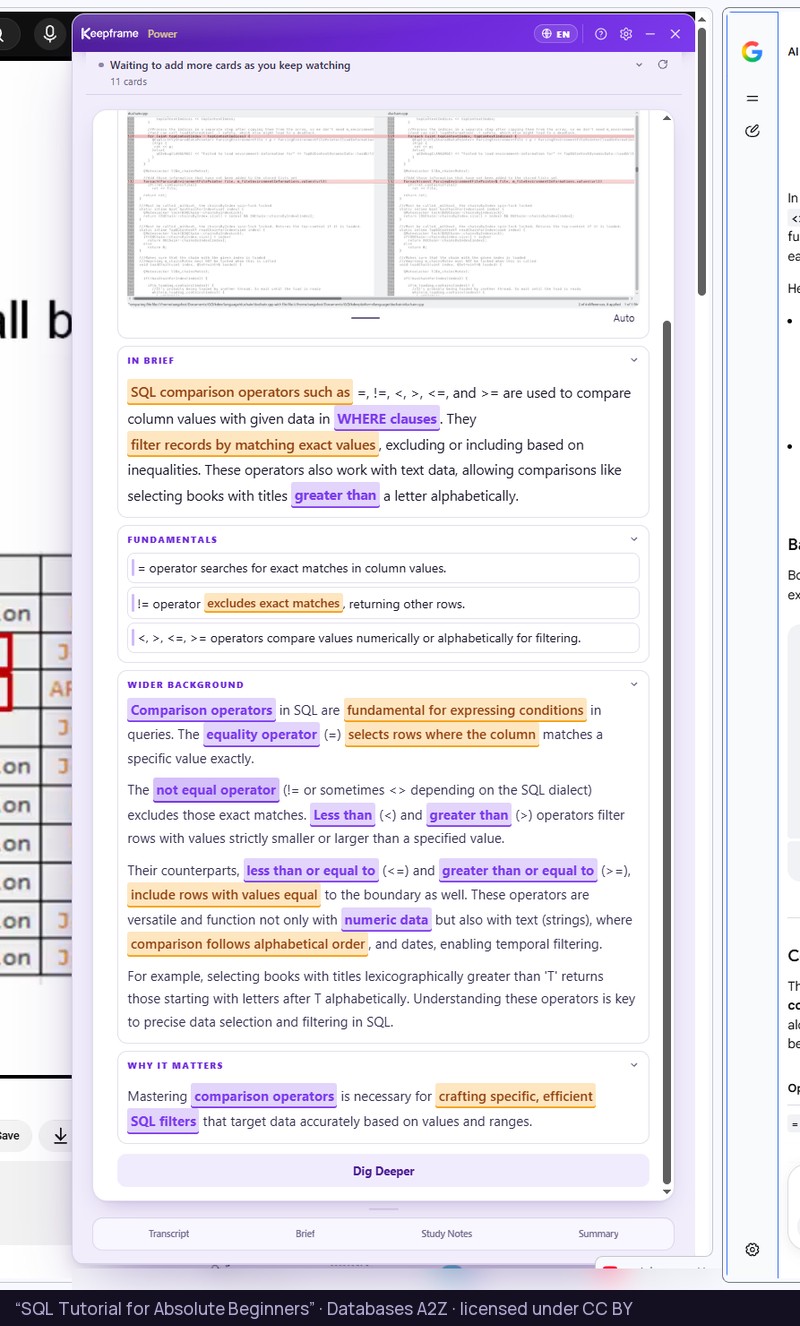The height and width of the screenshot is (1326, 800).
Task: Click the scrollbar down arrow in cards list
Action: point(667,1191)
